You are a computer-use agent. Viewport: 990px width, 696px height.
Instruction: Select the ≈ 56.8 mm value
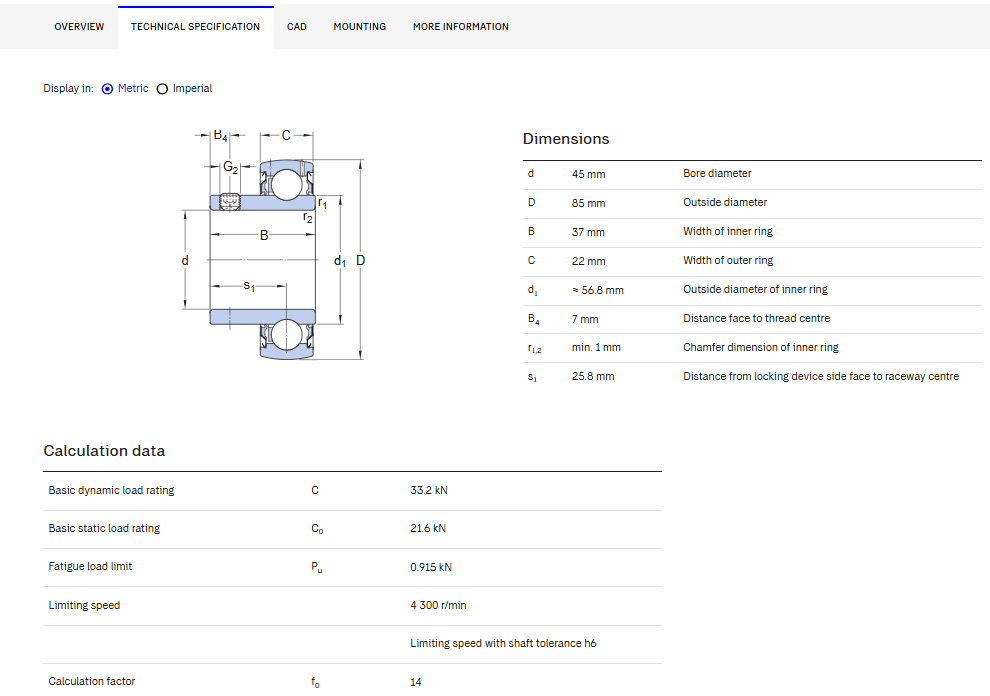(598, 290)
